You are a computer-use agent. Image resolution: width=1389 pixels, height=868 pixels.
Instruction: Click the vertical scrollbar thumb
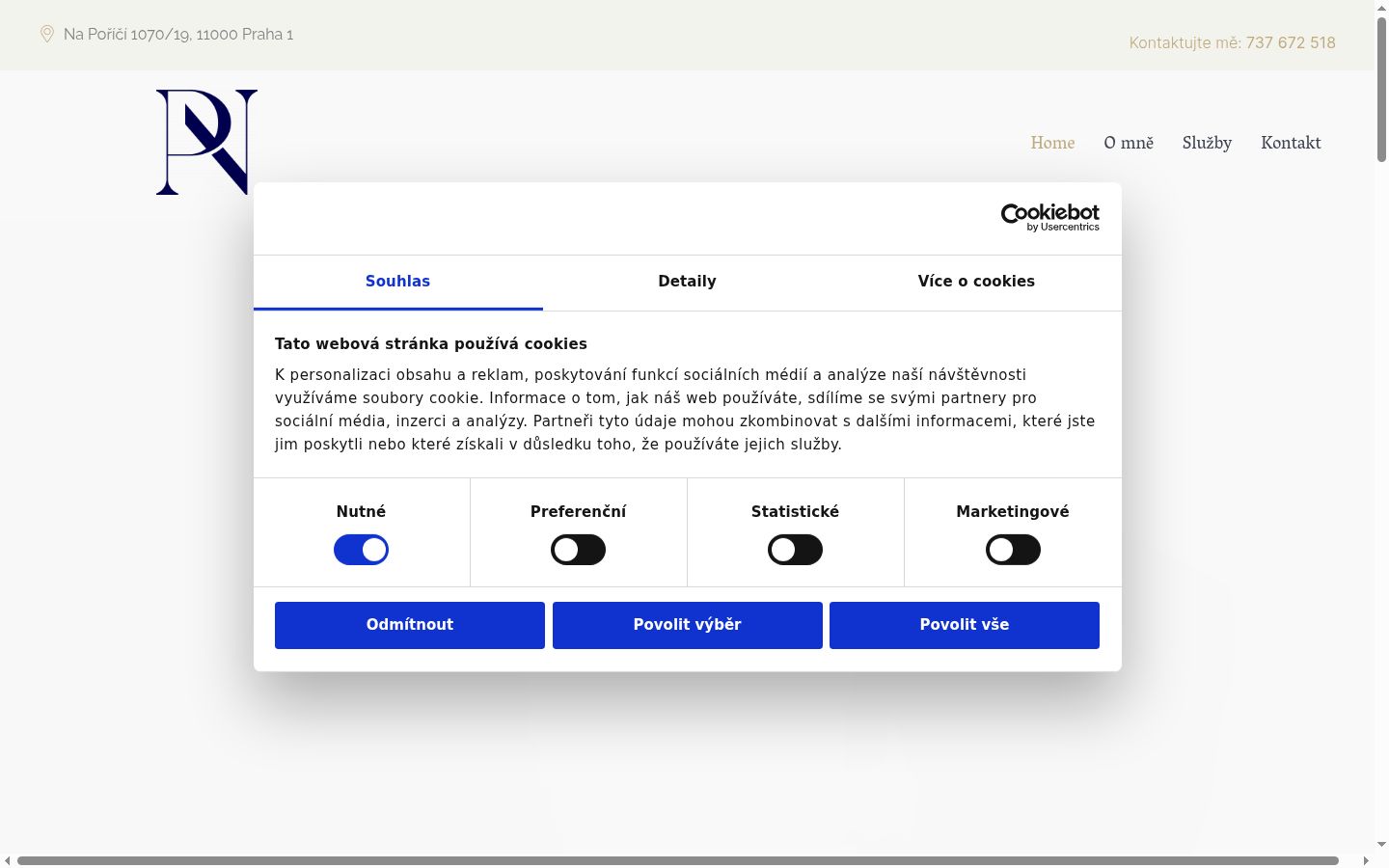click(x=1381, y=89)
